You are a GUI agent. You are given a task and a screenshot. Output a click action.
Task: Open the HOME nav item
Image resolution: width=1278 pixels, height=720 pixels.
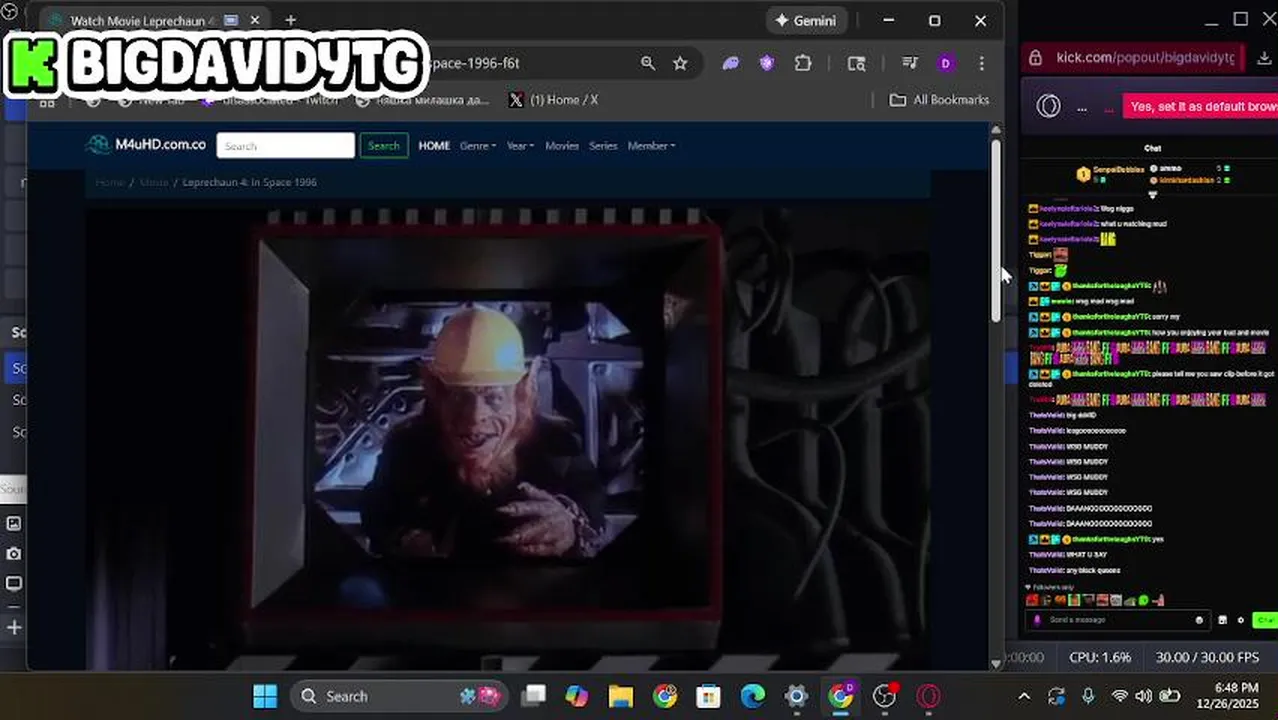434,146
